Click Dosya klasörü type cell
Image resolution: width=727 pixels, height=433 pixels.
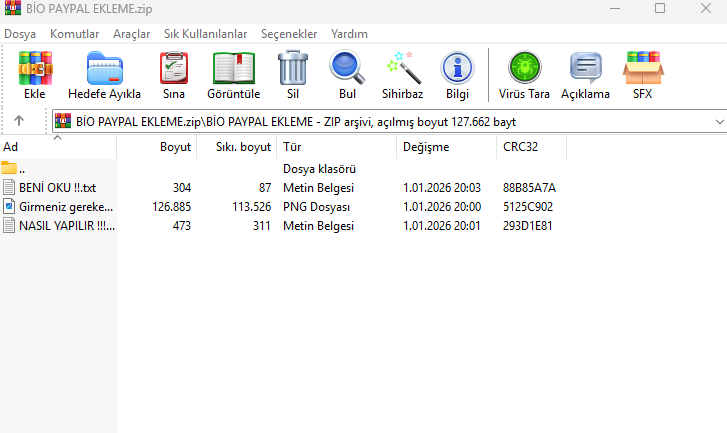pos(319,169)
